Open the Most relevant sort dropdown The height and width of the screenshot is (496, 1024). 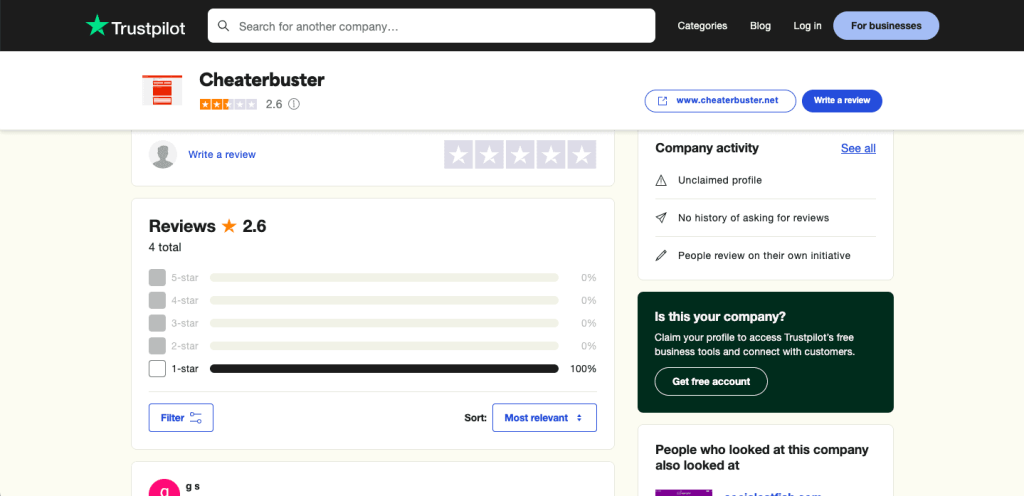point(544,418)
